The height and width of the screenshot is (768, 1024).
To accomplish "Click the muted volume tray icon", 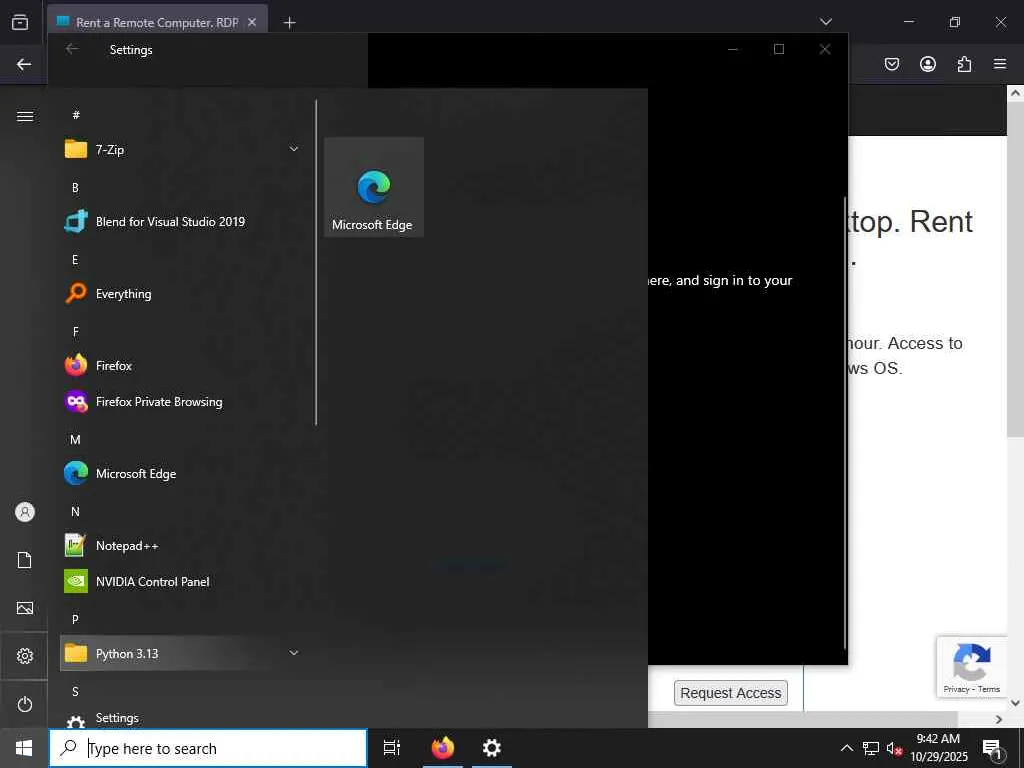I will [x=895, y=748].
